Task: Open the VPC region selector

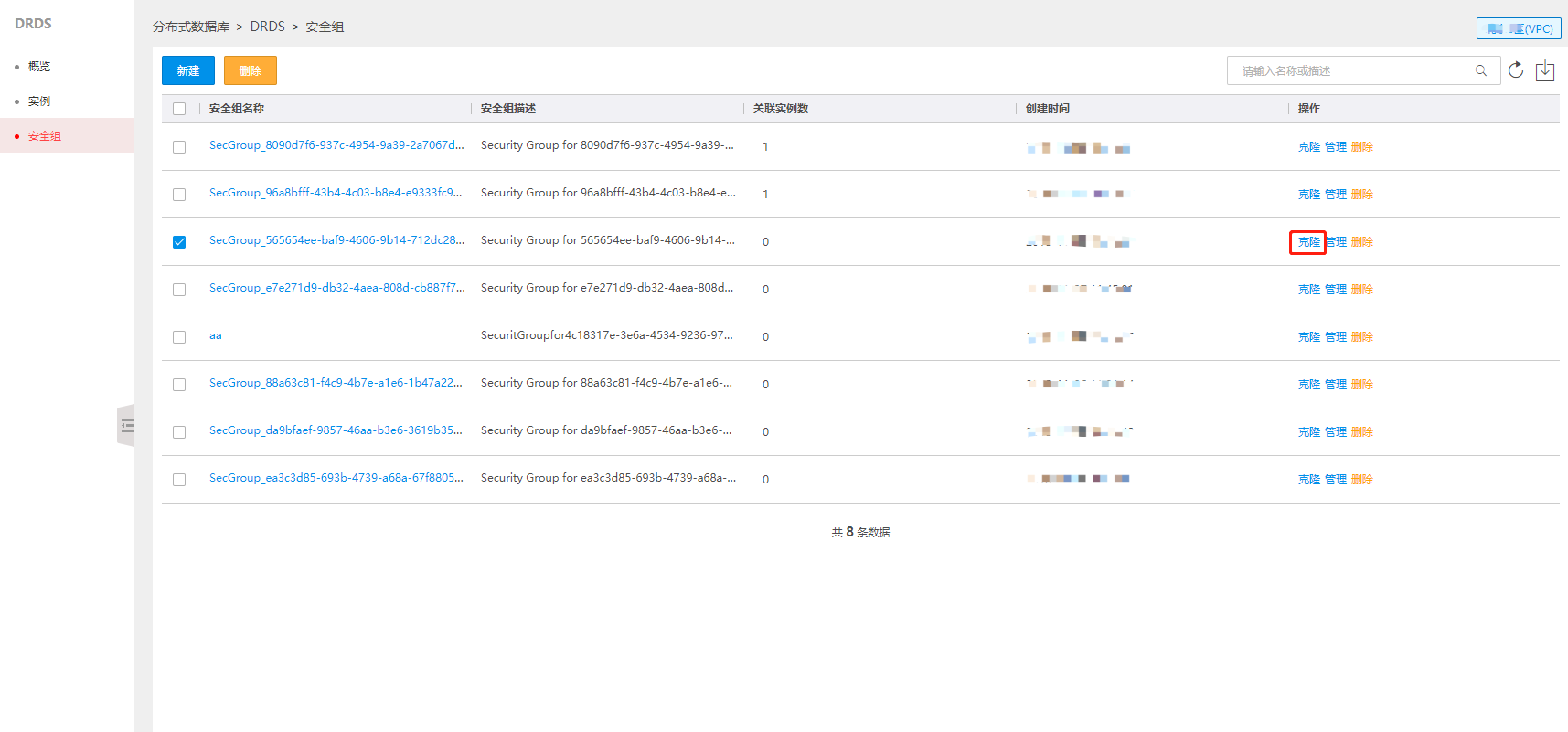Action: (x=1519, y=28)
